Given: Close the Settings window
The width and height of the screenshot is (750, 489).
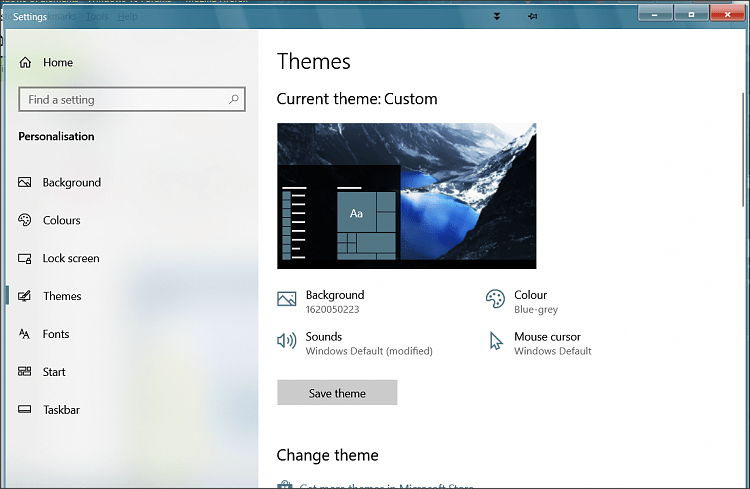Looking at the screenshot, I should 728,14.
